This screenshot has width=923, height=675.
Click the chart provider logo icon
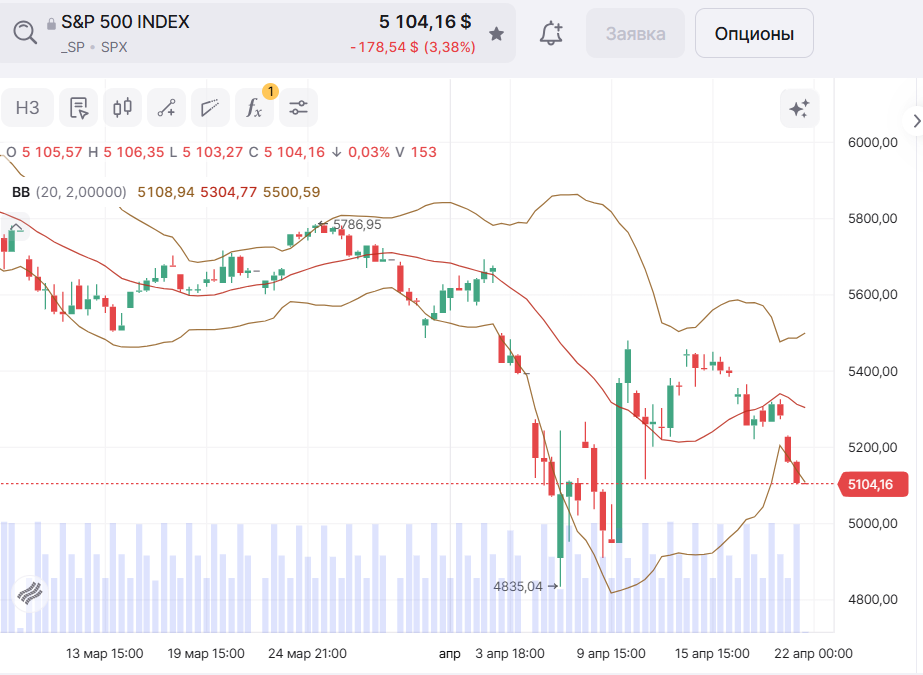tap(29, 593)
